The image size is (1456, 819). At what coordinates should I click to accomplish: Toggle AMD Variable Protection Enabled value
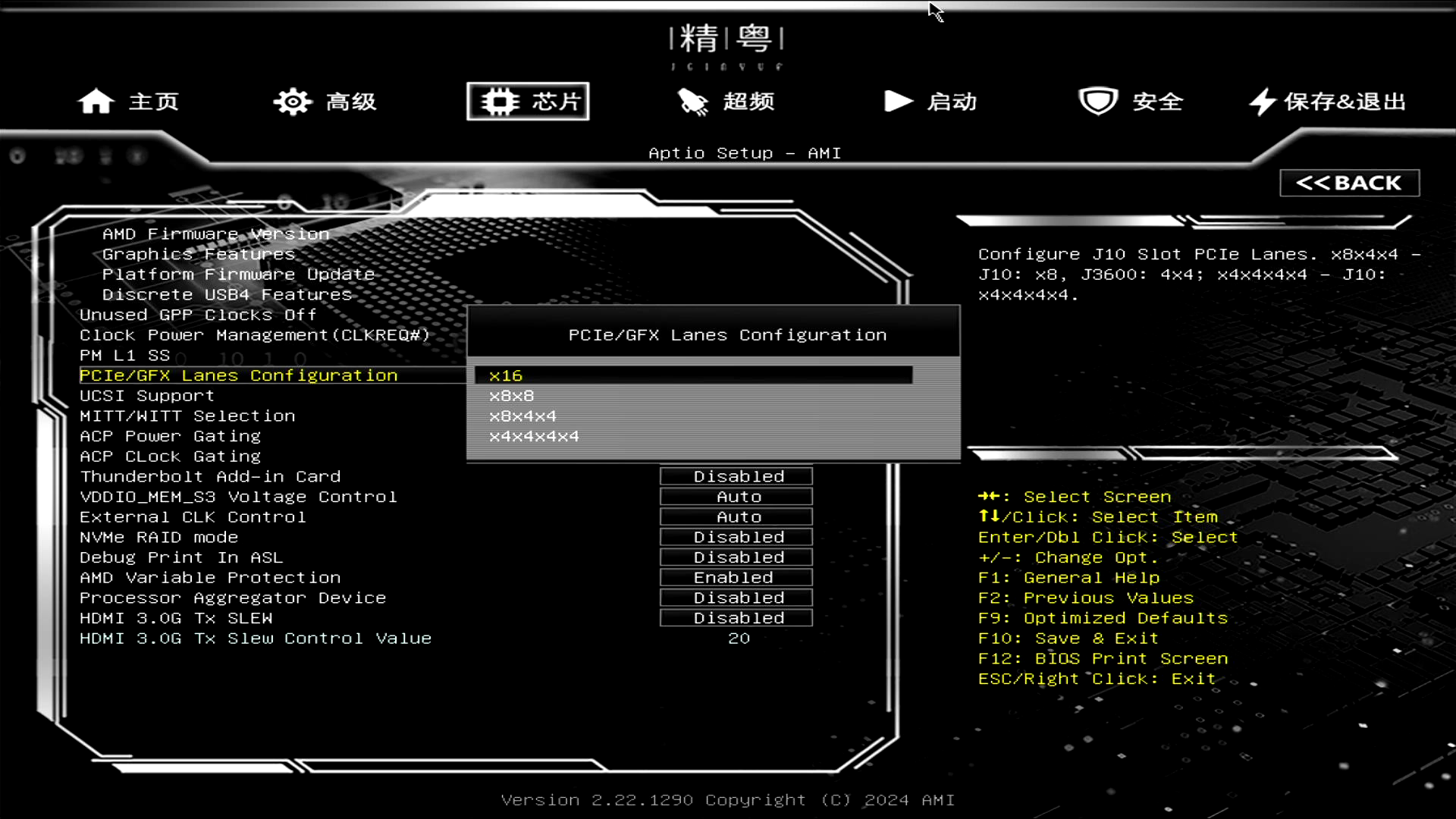coord(736,578)
